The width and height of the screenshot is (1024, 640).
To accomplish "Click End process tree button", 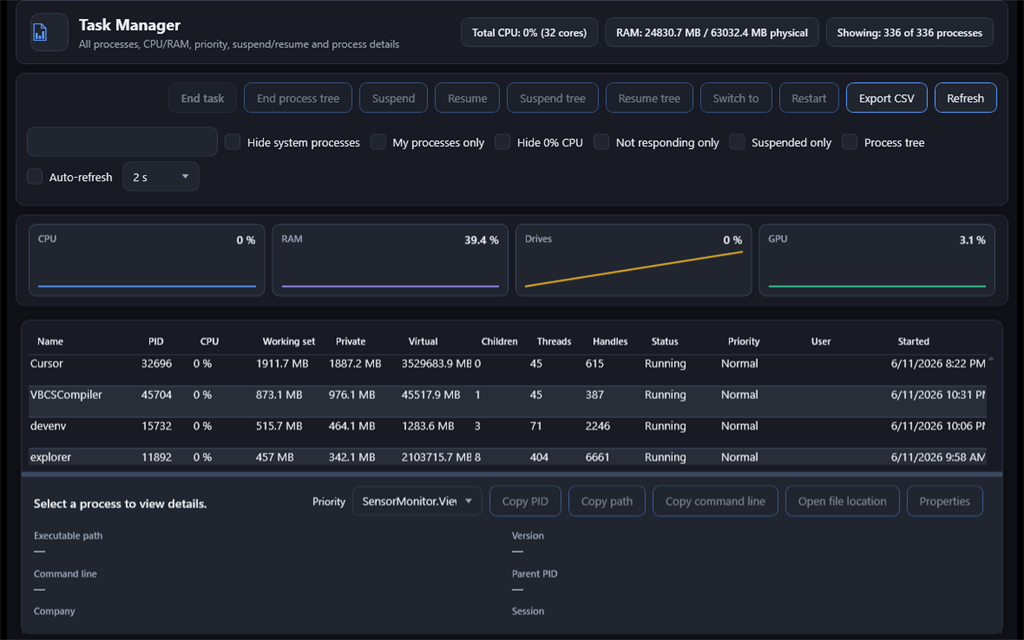I will click(x=298, y=98).
